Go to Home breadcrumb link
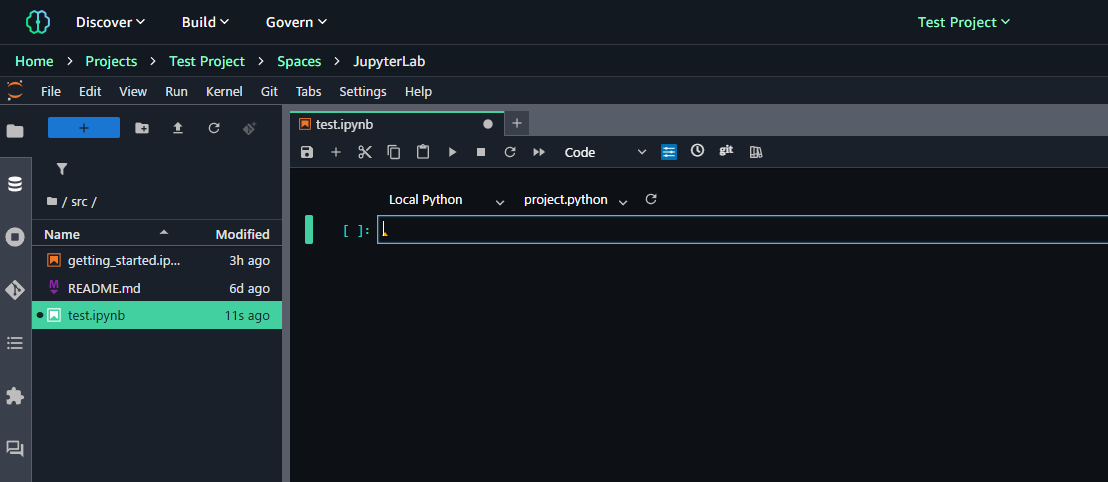This screenshot has height=482, width=1108. point(34,61)
